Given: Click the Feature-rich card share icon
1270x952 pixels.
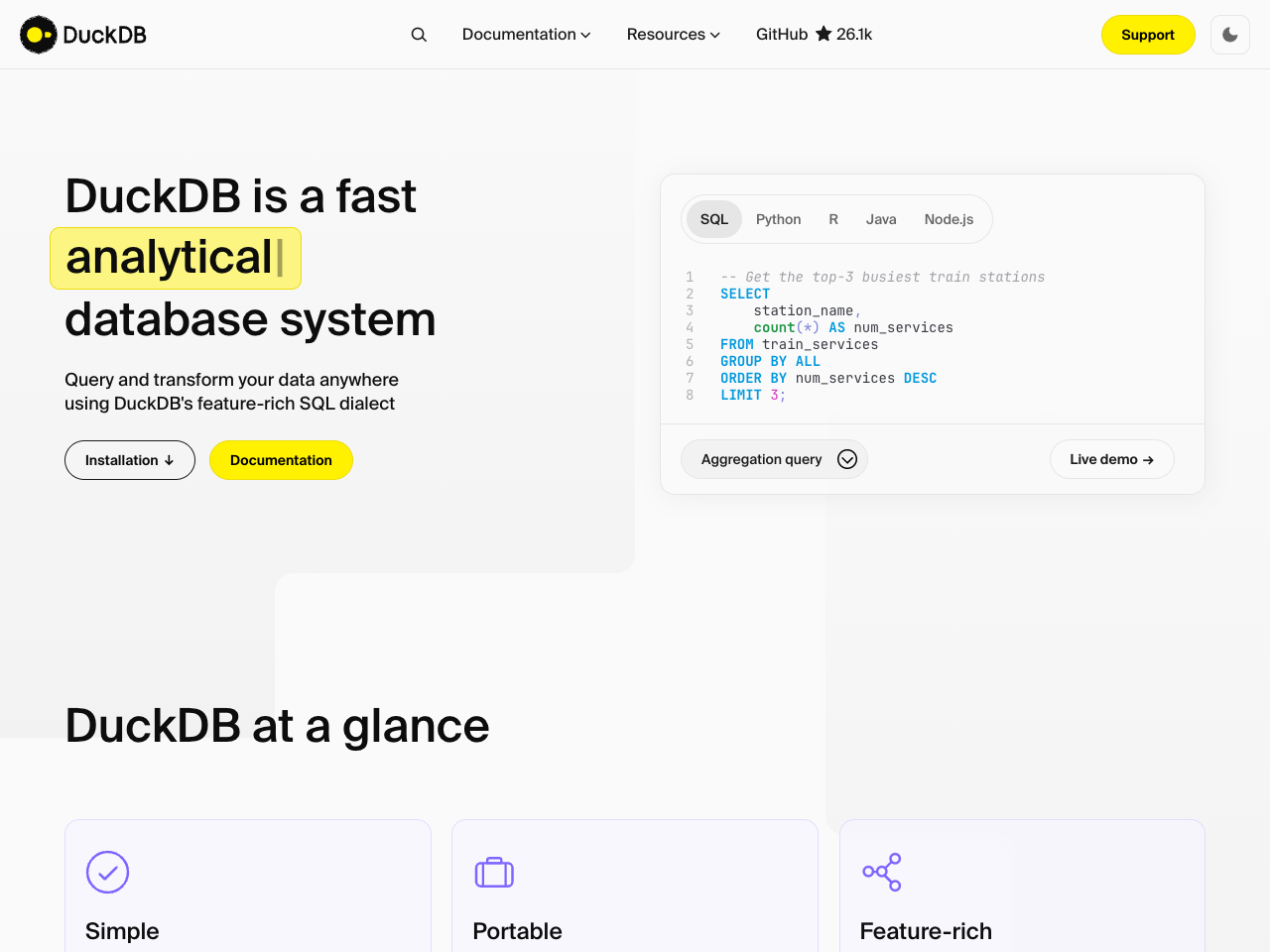Looking at the screenshot, I should [882, 873].
